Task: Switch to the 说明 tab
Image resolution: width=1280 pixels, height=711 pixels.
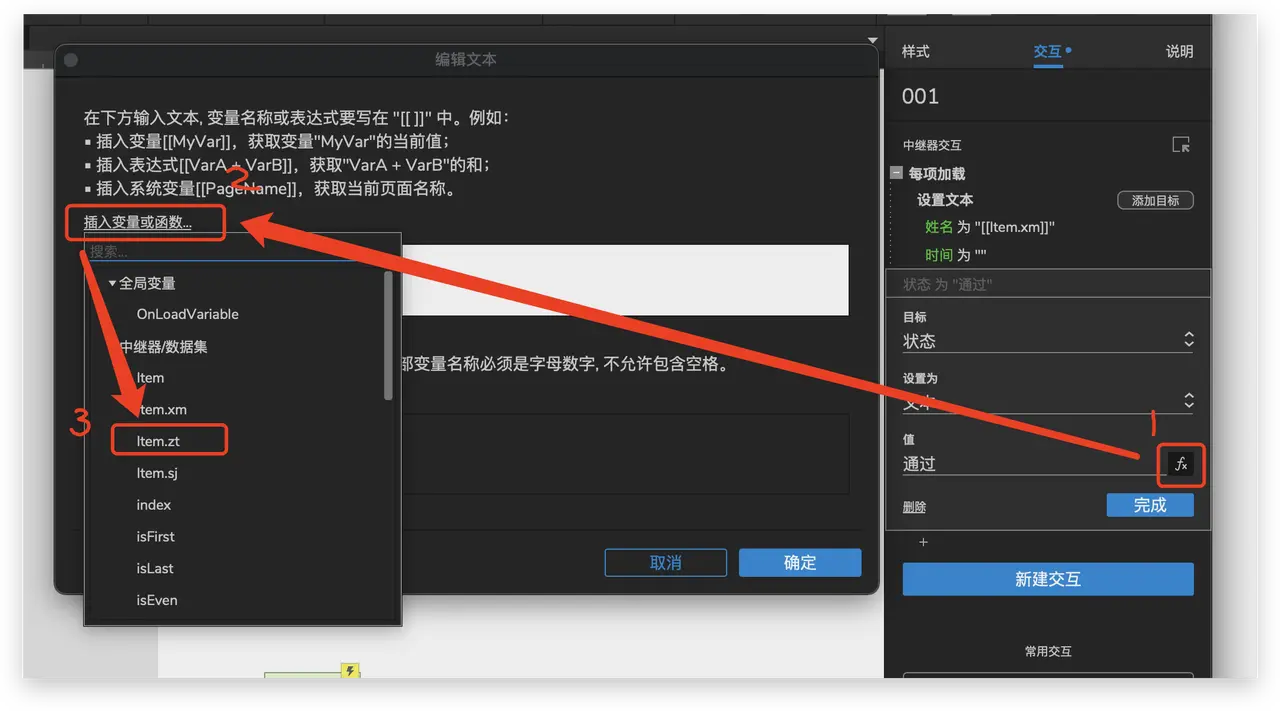Action: pos(1179,52)
